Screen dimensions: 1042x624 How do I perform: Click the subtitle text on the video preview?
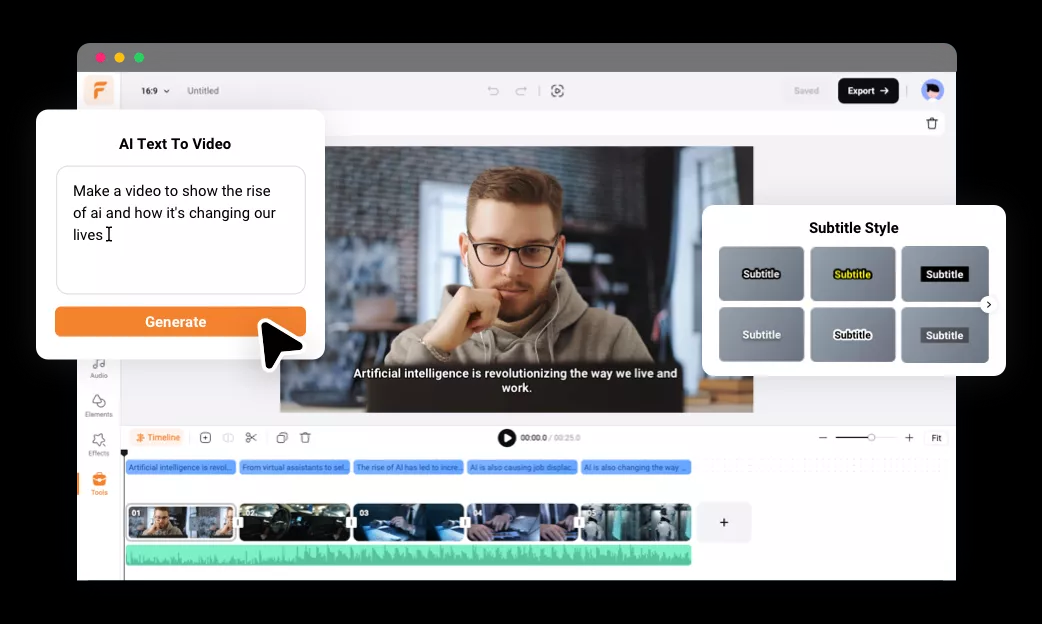pos(515,380)
